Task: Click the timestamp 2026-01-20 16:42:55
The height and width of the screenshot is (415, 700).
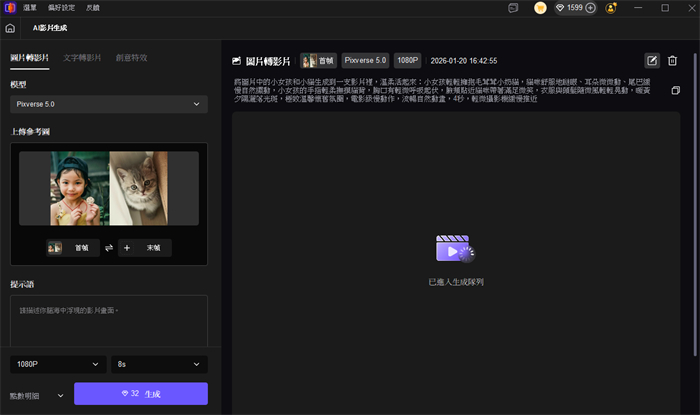Action: point(464,61)
